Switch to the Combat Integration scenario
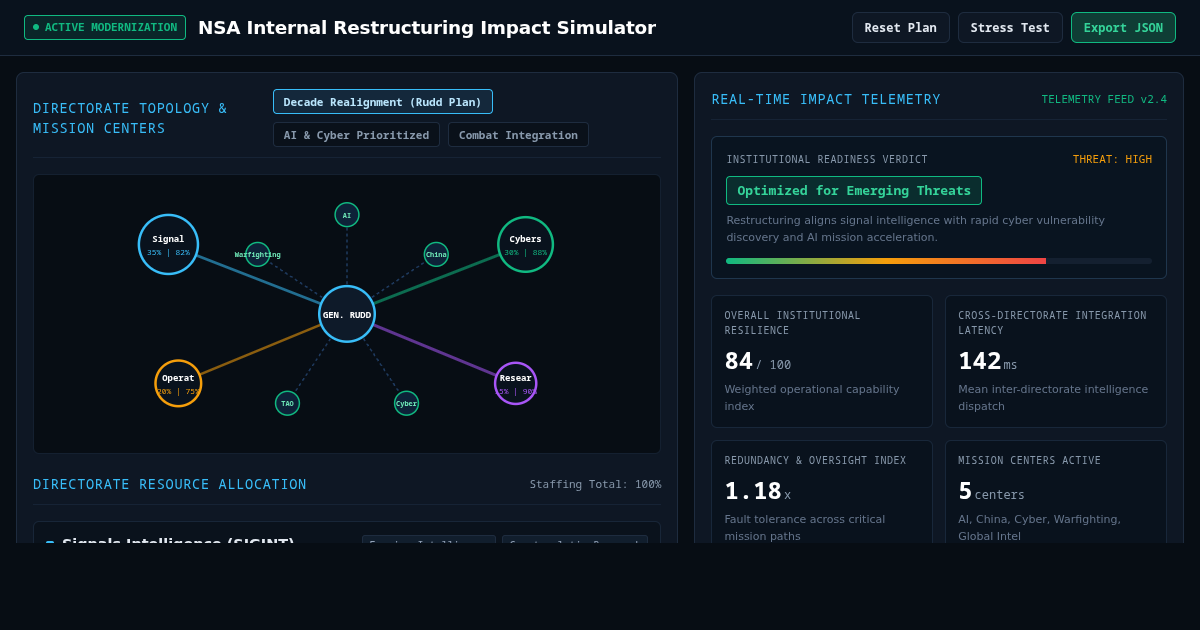 point(518,135)
